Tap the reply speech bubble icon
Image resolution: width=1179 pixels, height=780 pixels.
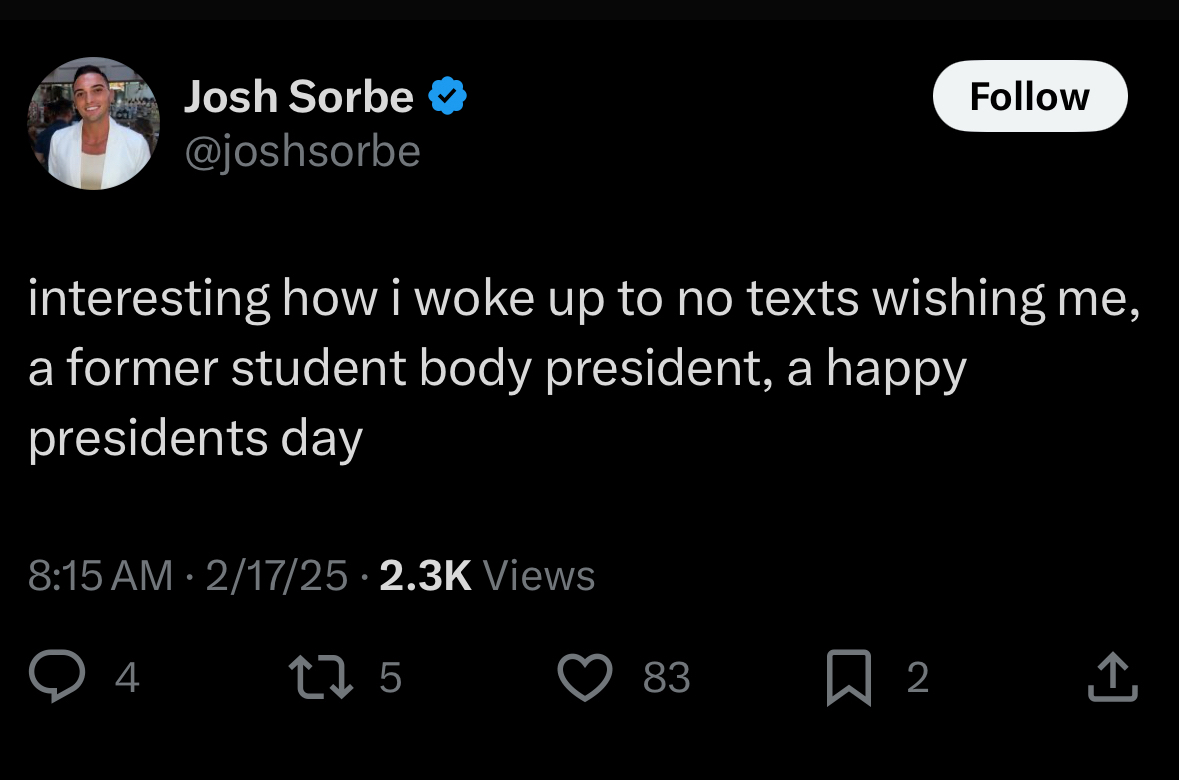tap(58, 677)
